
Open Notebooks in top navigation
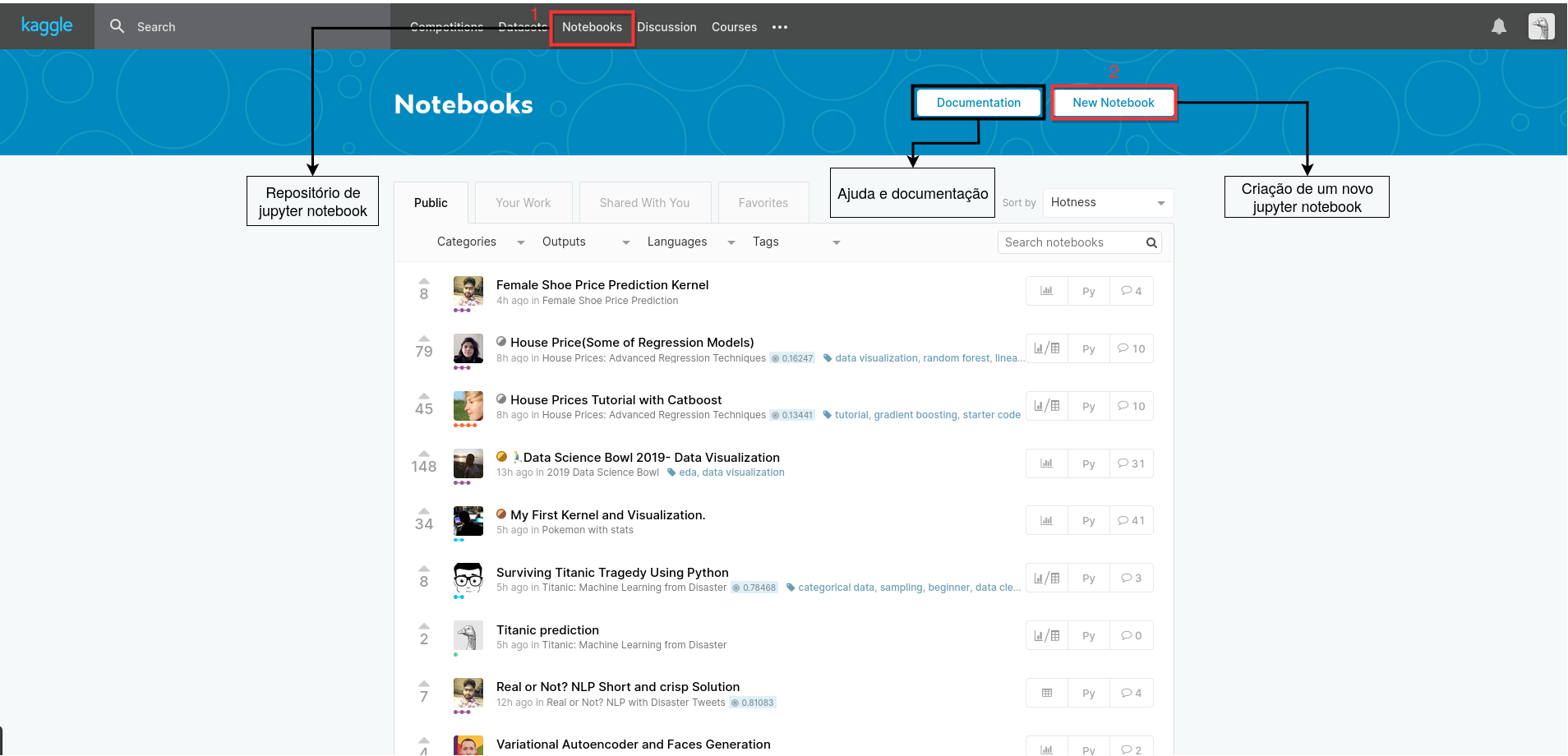coord(593,27)
